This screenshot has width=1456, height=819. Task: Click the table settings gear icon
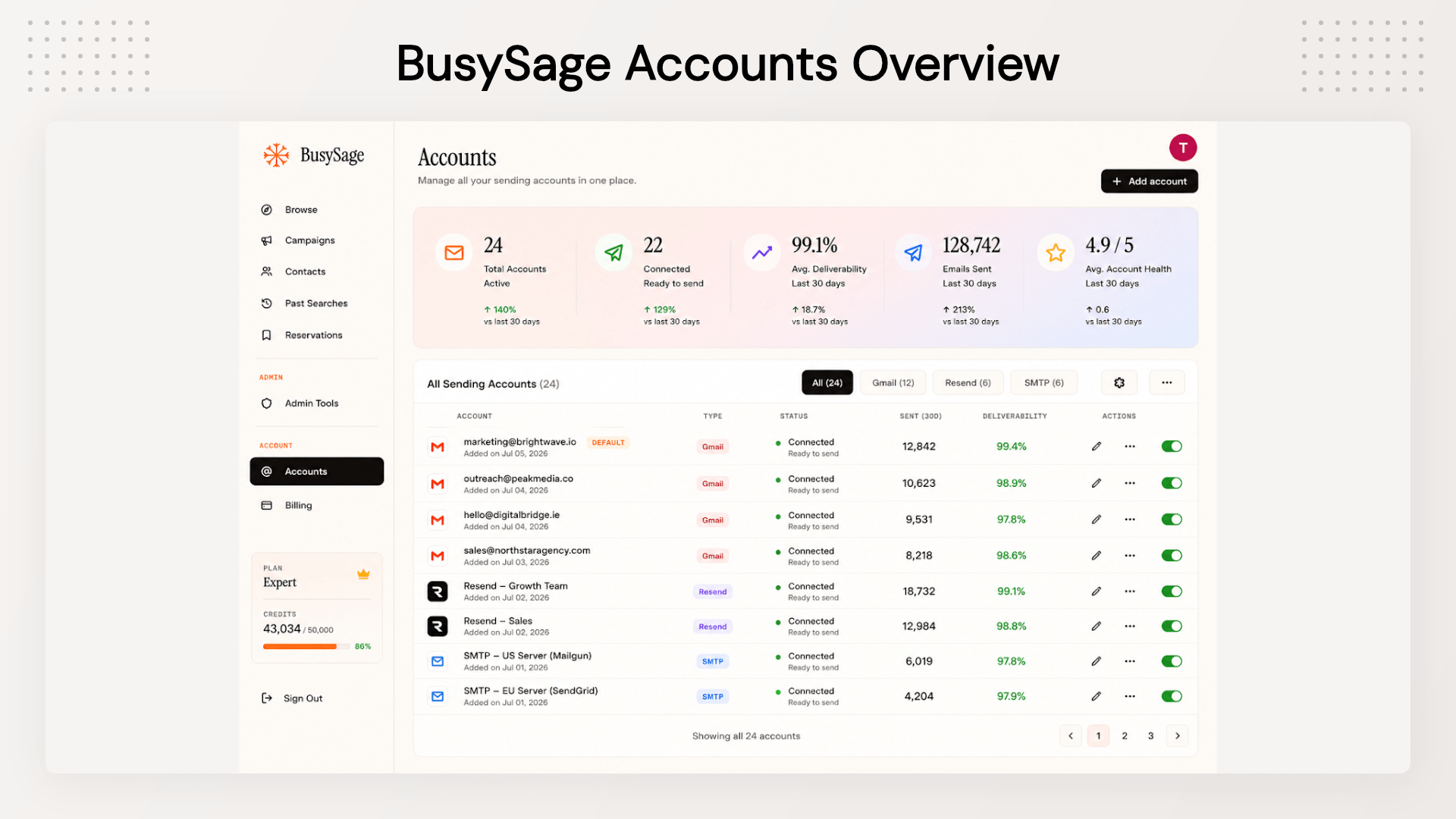point(1119,383)
